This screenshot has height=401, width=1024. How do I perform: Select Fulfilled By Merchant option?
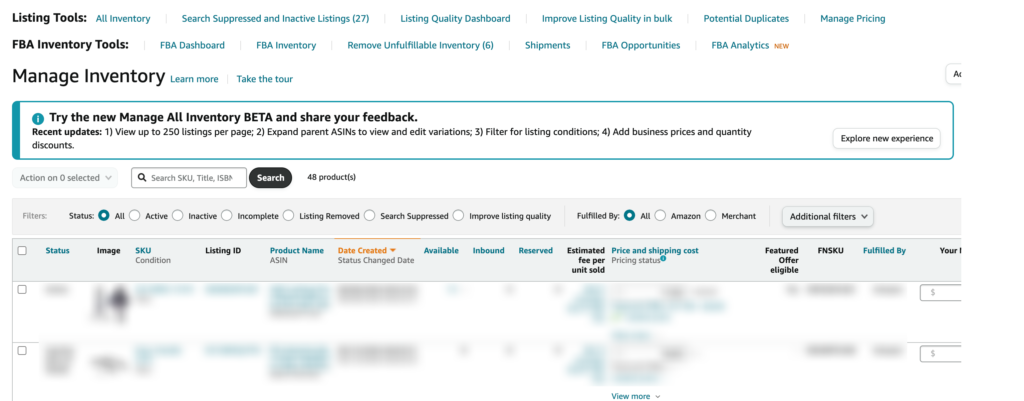click(711, 216)
